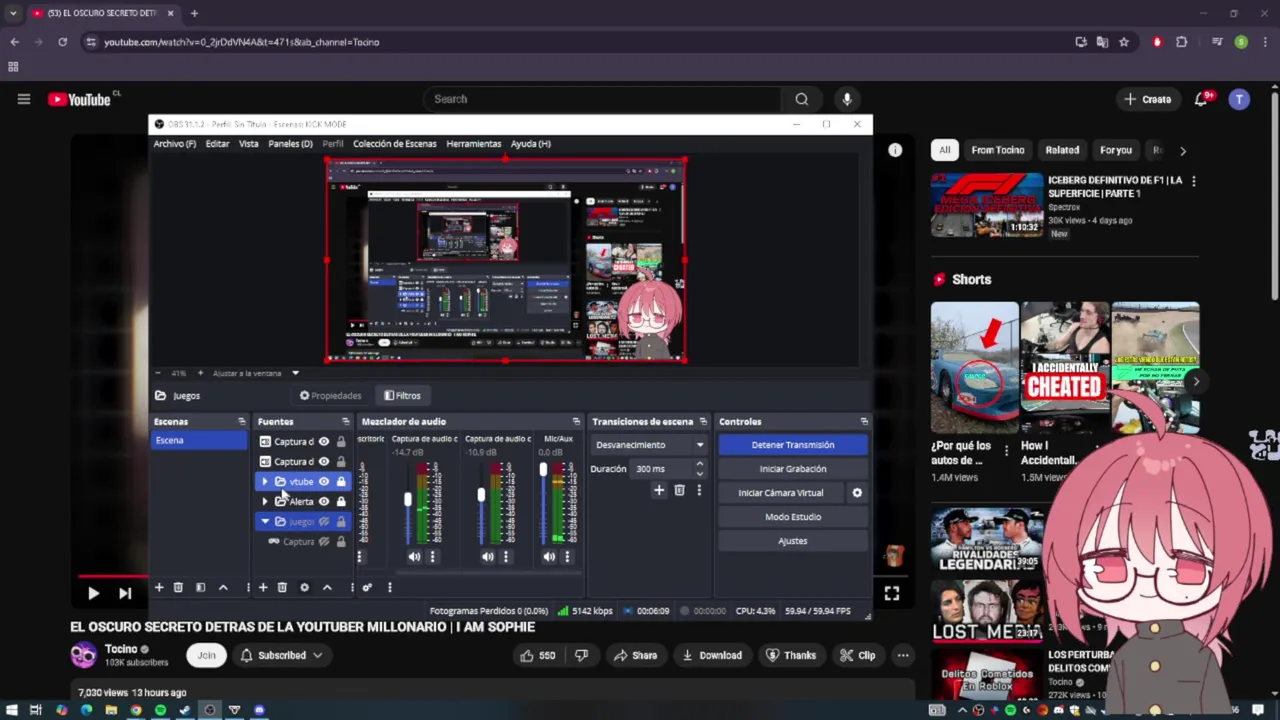Toggle the lock on Alerta source

click(341, 502)
